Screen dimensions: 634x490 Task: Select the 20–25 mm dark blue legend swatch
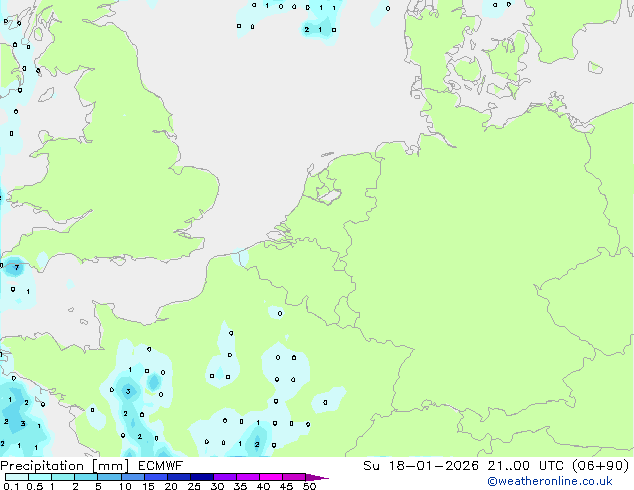click(179, 477)
